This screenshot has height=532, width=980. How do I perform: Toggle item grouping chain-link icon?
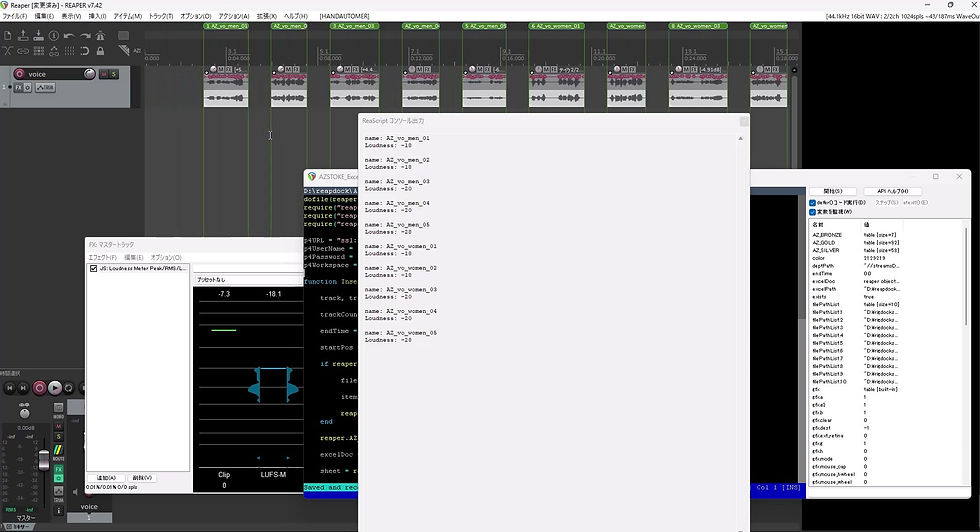click(x=23, y=51)
